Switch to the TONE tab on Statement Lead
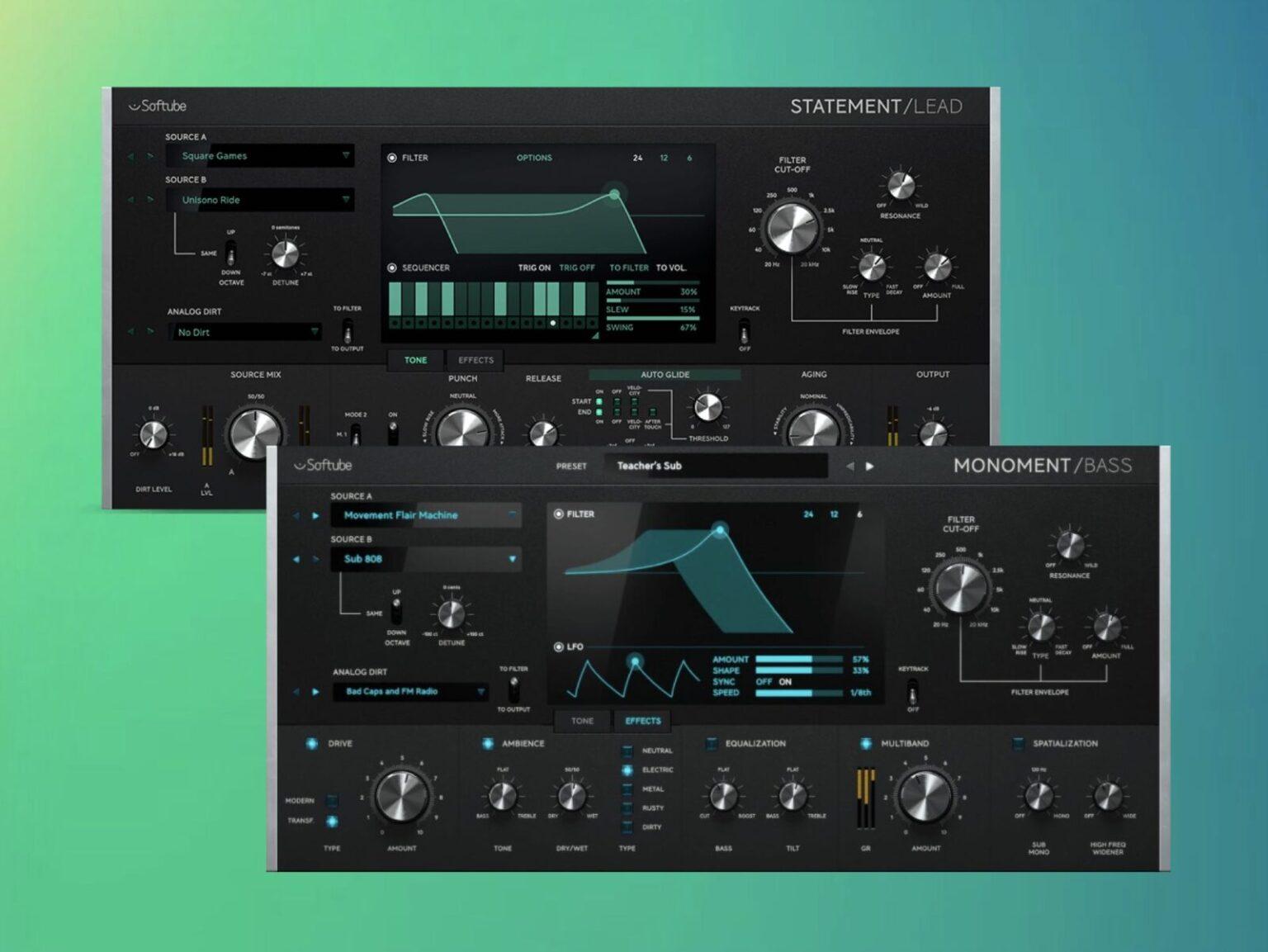Viewport: 1268px width, 952px height. pos(415,359)
